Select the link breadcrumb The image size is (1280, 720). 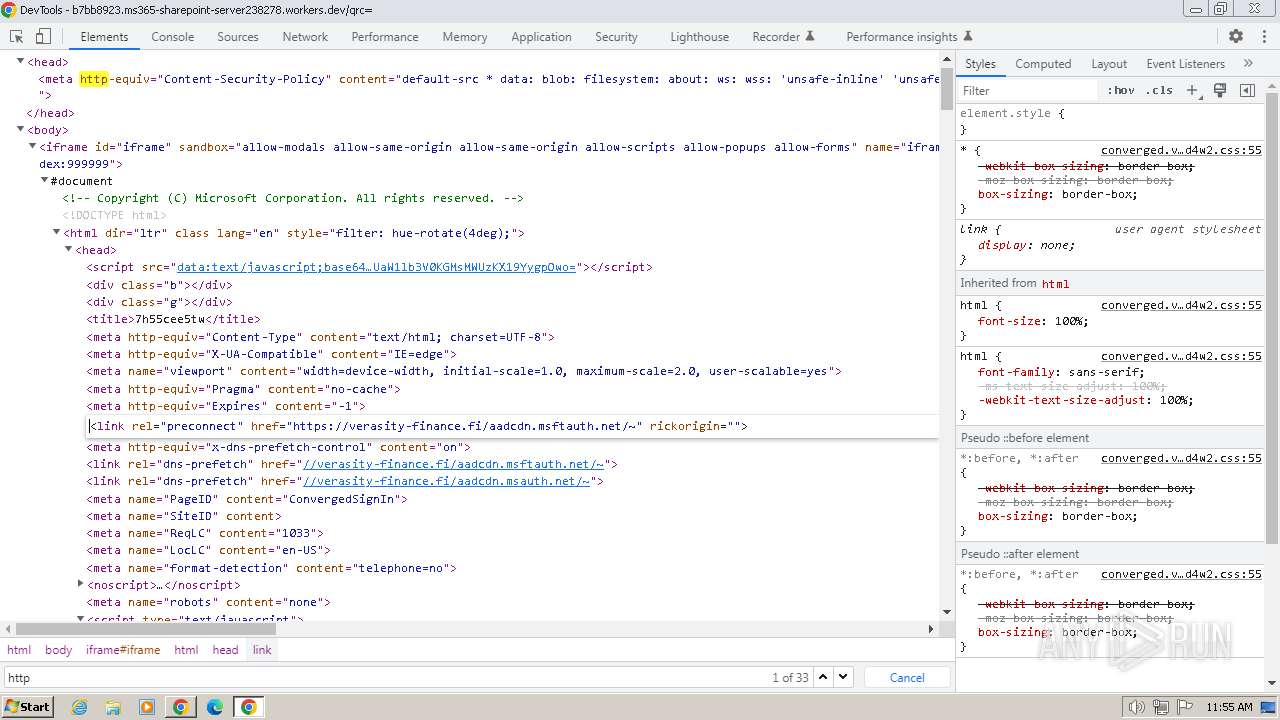point(262,650)
